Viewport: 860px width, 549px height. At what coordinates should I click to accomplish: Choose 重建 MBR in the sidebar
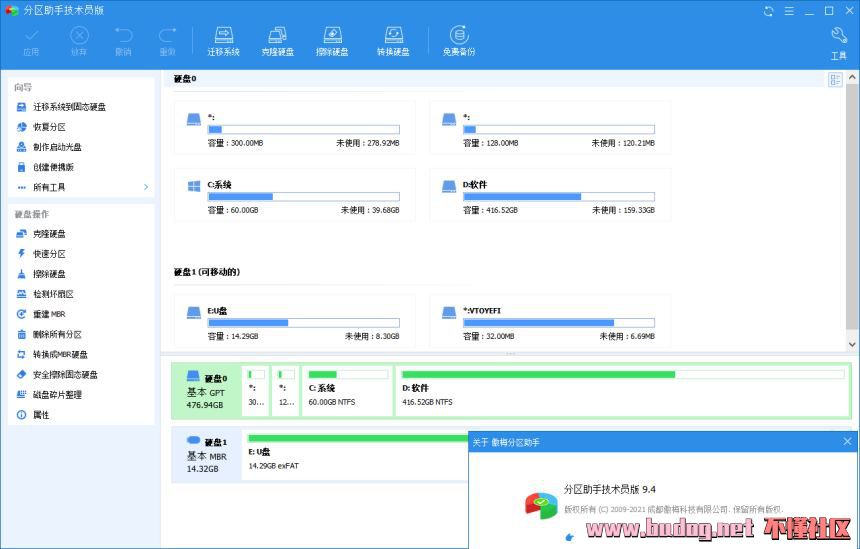pos(49,314)
